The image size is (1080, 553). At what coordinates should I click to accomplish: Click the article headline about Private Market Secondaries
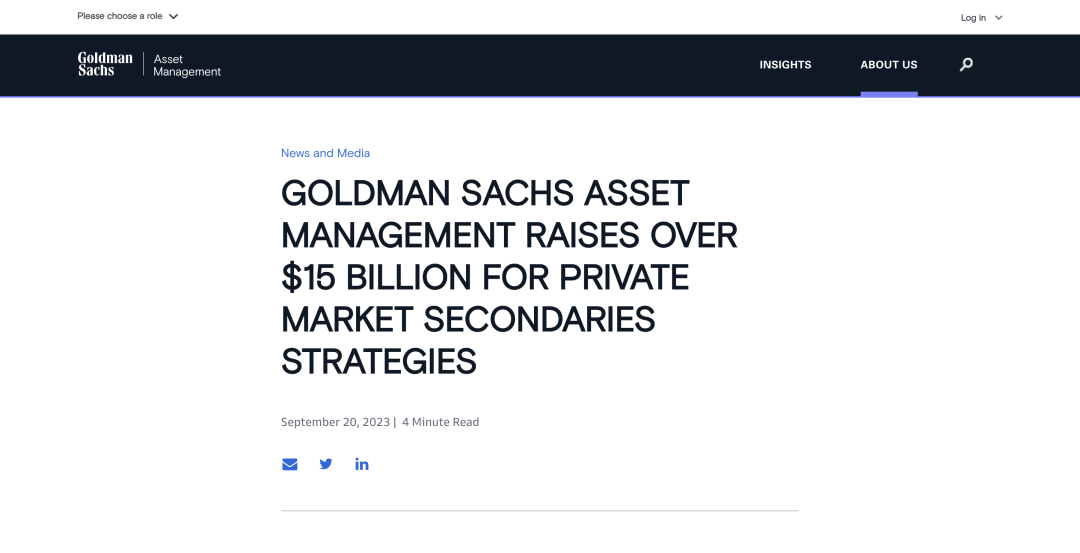509,277
